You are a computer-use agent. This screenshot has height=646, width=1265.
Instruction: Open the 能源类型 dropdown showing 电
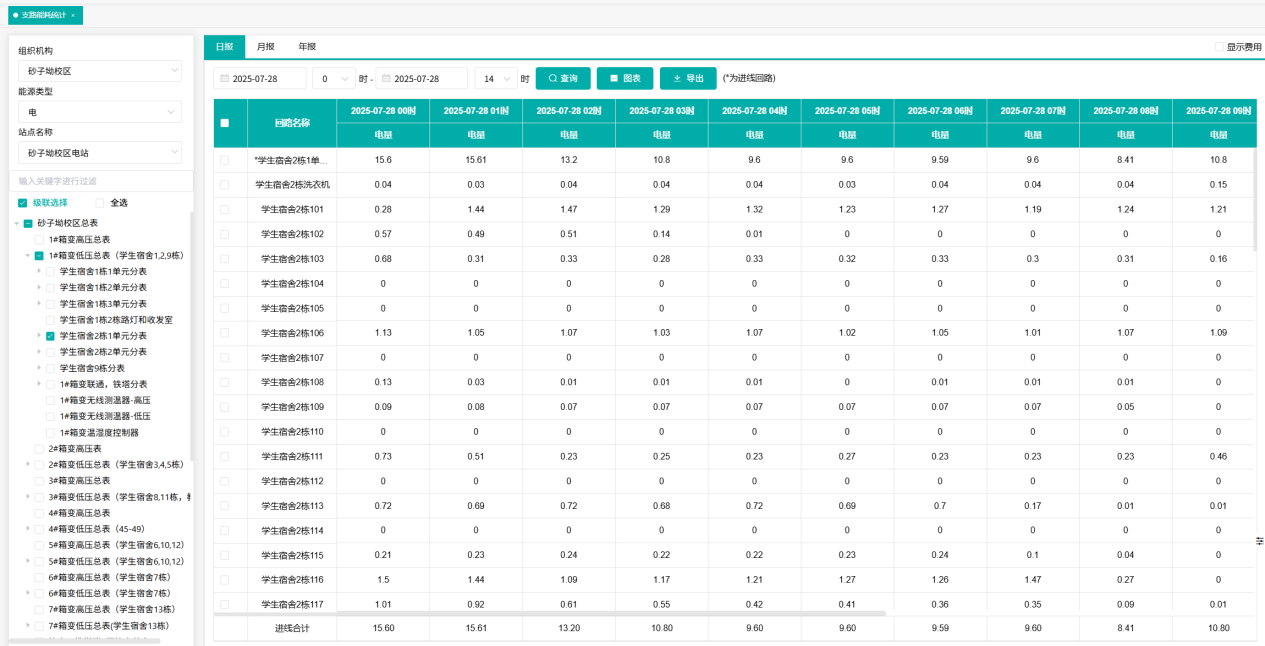pos(100,112)
